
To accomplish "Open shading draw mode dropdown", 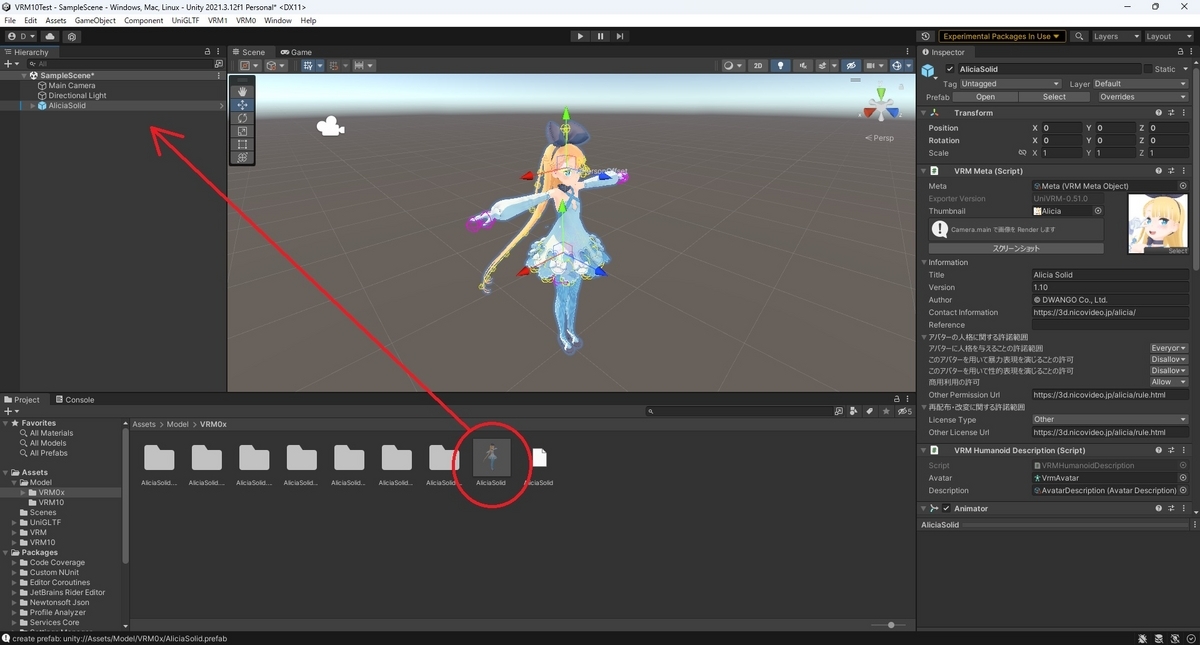I will pyautogui.click(x=732, y=66).
